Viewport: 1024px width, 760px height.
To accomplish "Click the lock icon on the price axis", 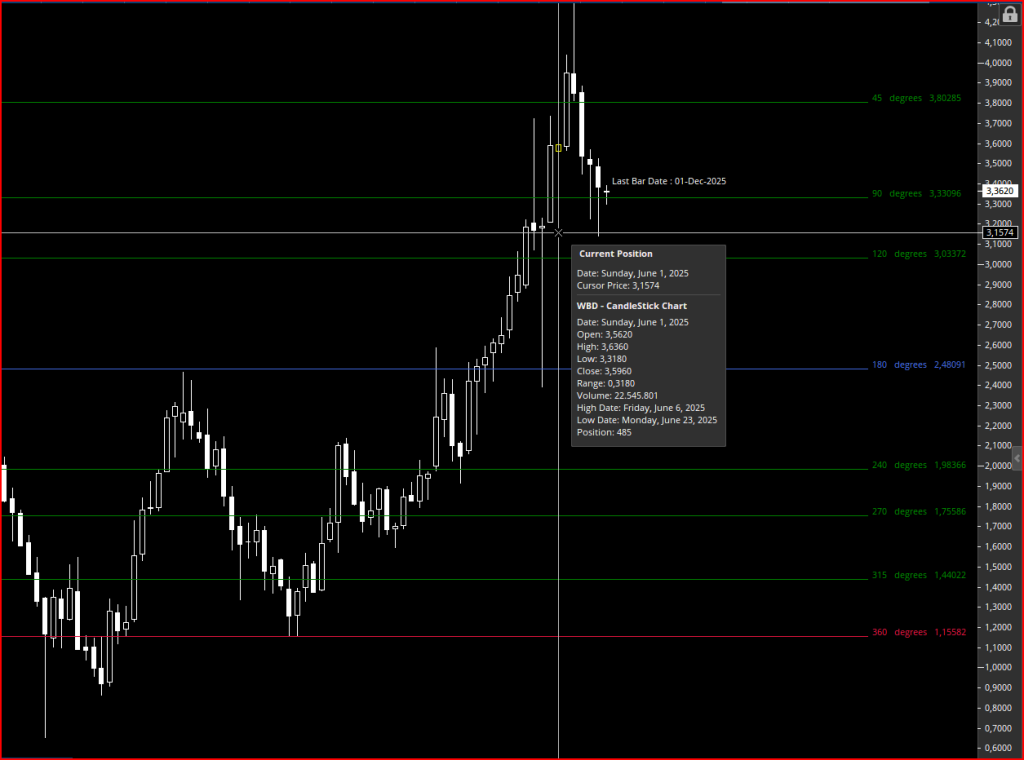I will point(1010,15).
